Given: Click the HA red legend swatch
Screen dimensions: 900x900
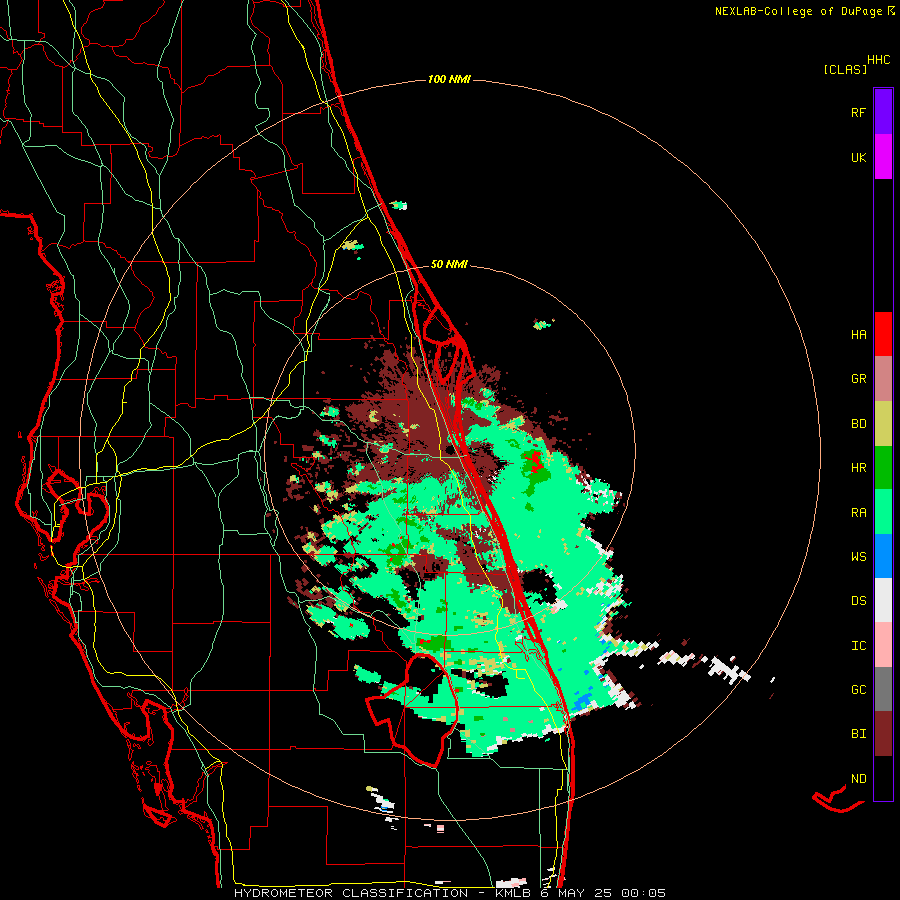Looking at the screenshot, I should pos(883,334).
